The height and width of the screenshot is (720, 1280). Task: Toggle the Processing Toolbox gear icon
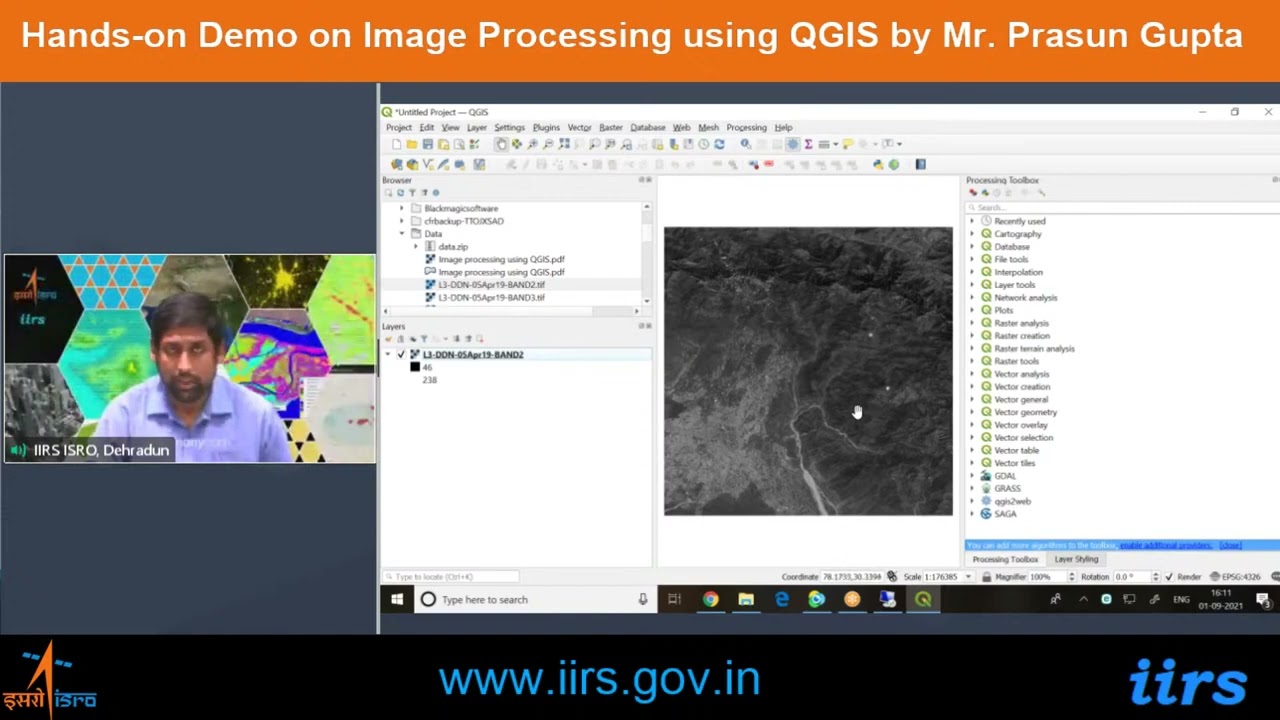coord(793,144)
